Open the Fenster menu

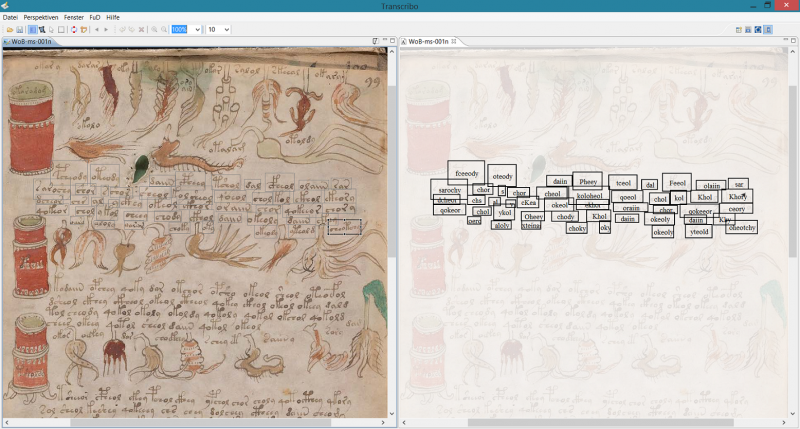73,17
